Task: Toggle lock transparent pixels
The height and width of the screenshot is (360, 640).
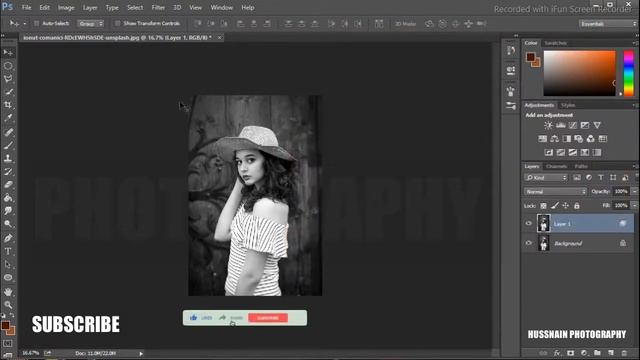Action: click(543, 206)
